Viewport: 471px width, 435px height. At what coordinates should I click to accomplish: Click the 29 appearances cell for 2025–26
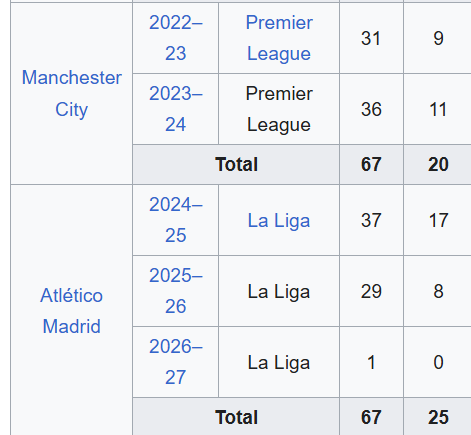coord(371,291)
